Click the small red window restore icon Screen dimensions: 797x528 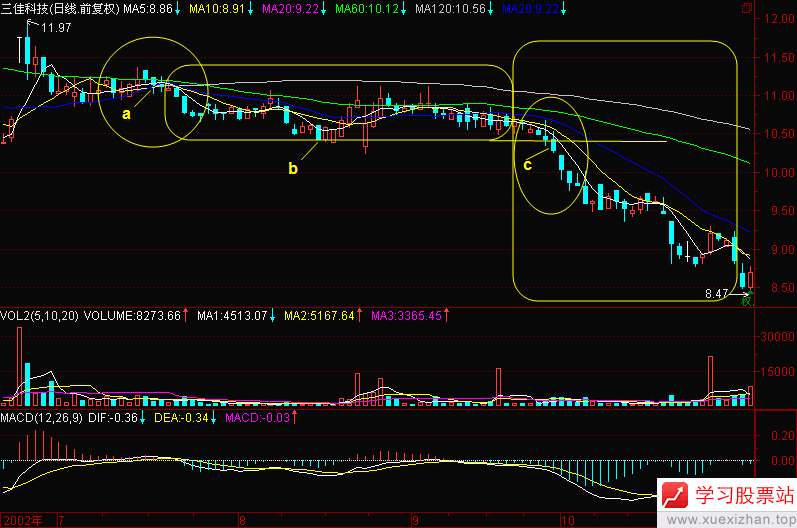tap(747, 8)
